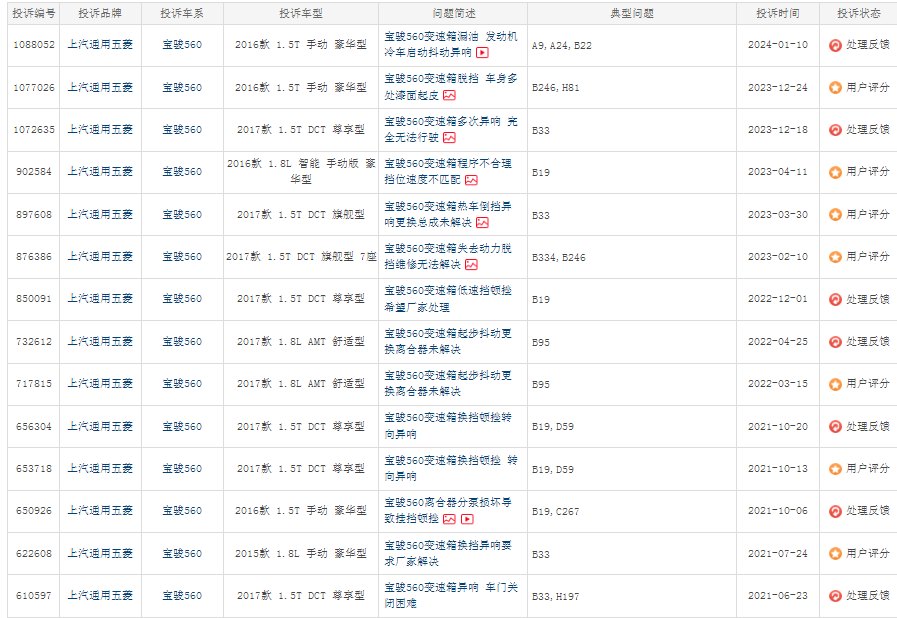Click the 投诉车系 column header
Viewport: 897px width, 618px height.
(x=182, y=13)
